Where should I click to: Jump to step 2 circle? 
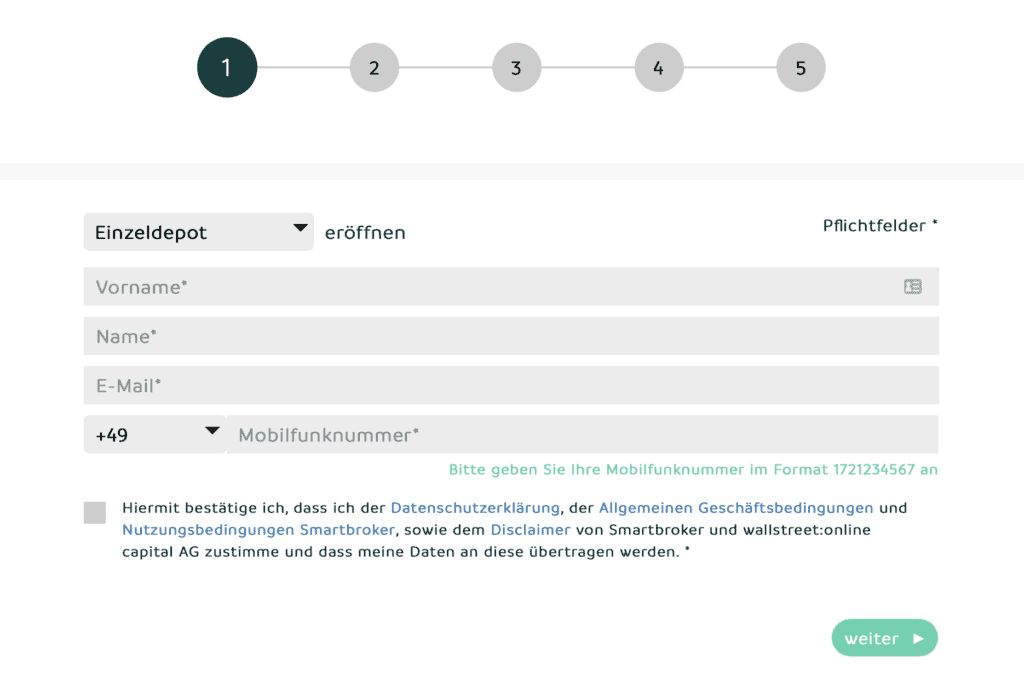374,67
